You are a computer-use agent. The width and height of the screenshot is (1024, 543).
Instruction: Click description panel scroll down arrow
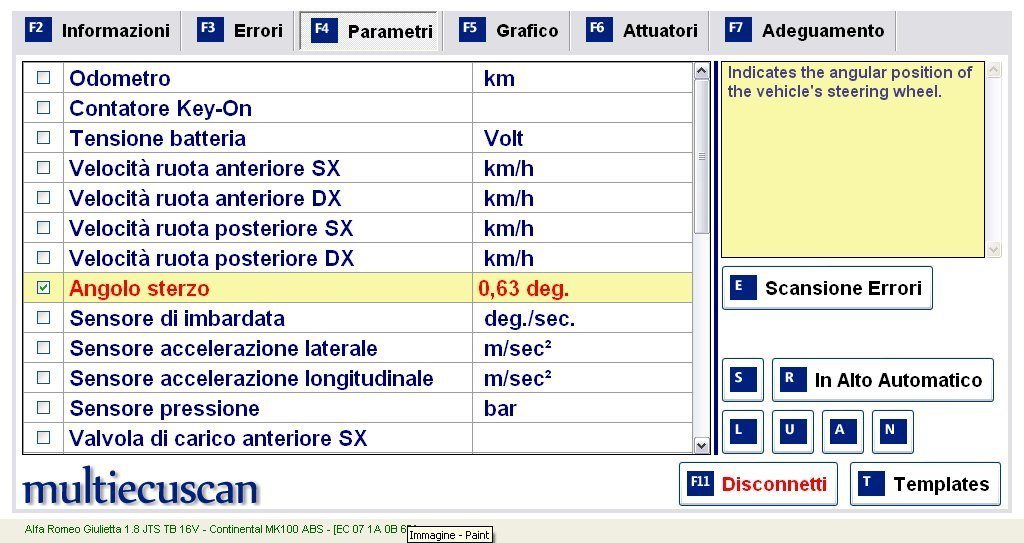[993, 250]
